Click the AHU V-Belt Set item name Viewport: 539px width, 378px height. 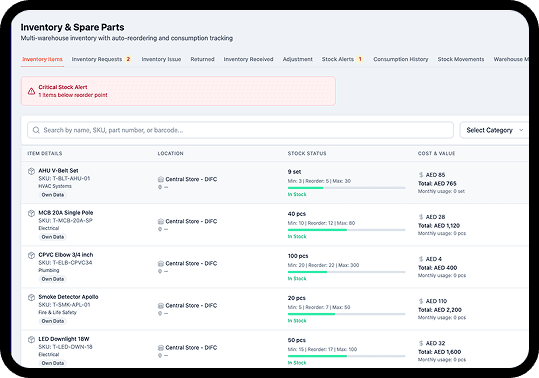click(x=58, y=170)
